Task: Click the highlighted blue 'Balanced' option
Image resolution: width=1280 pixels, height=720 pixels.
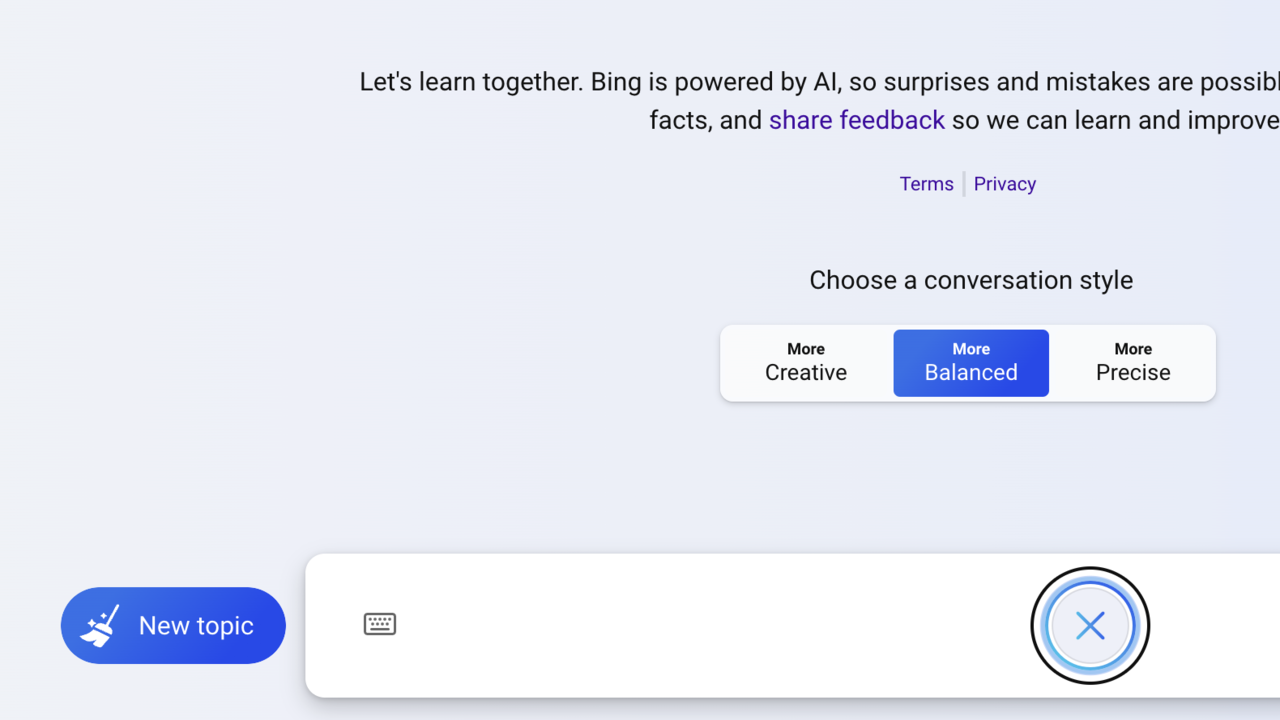Action: 971,373
